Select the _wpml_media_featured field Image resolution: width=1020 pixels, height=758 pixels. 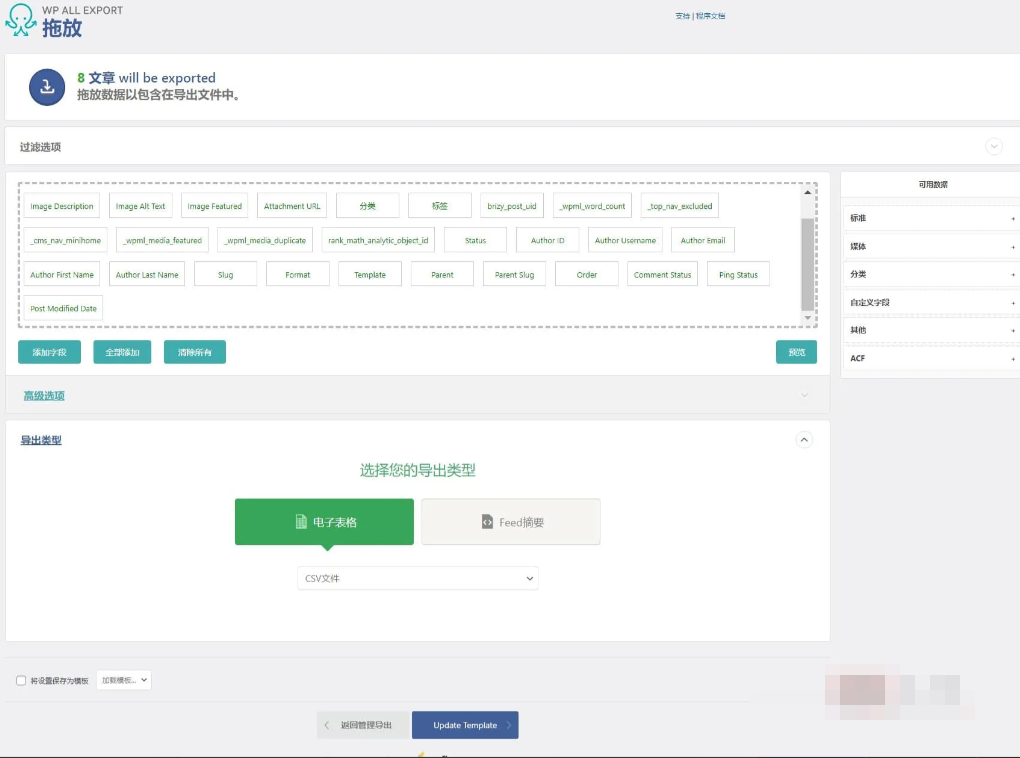163,240
